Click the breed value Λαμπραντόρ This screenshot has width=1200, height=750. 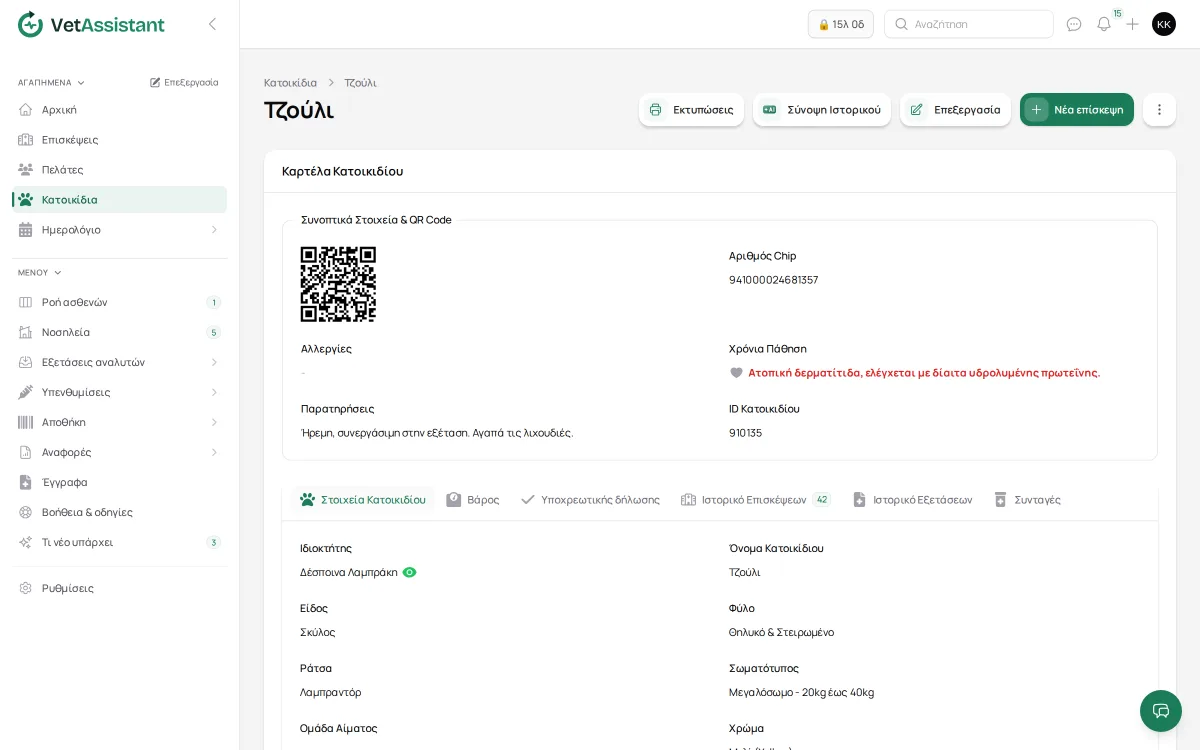[x=331, y=693]
